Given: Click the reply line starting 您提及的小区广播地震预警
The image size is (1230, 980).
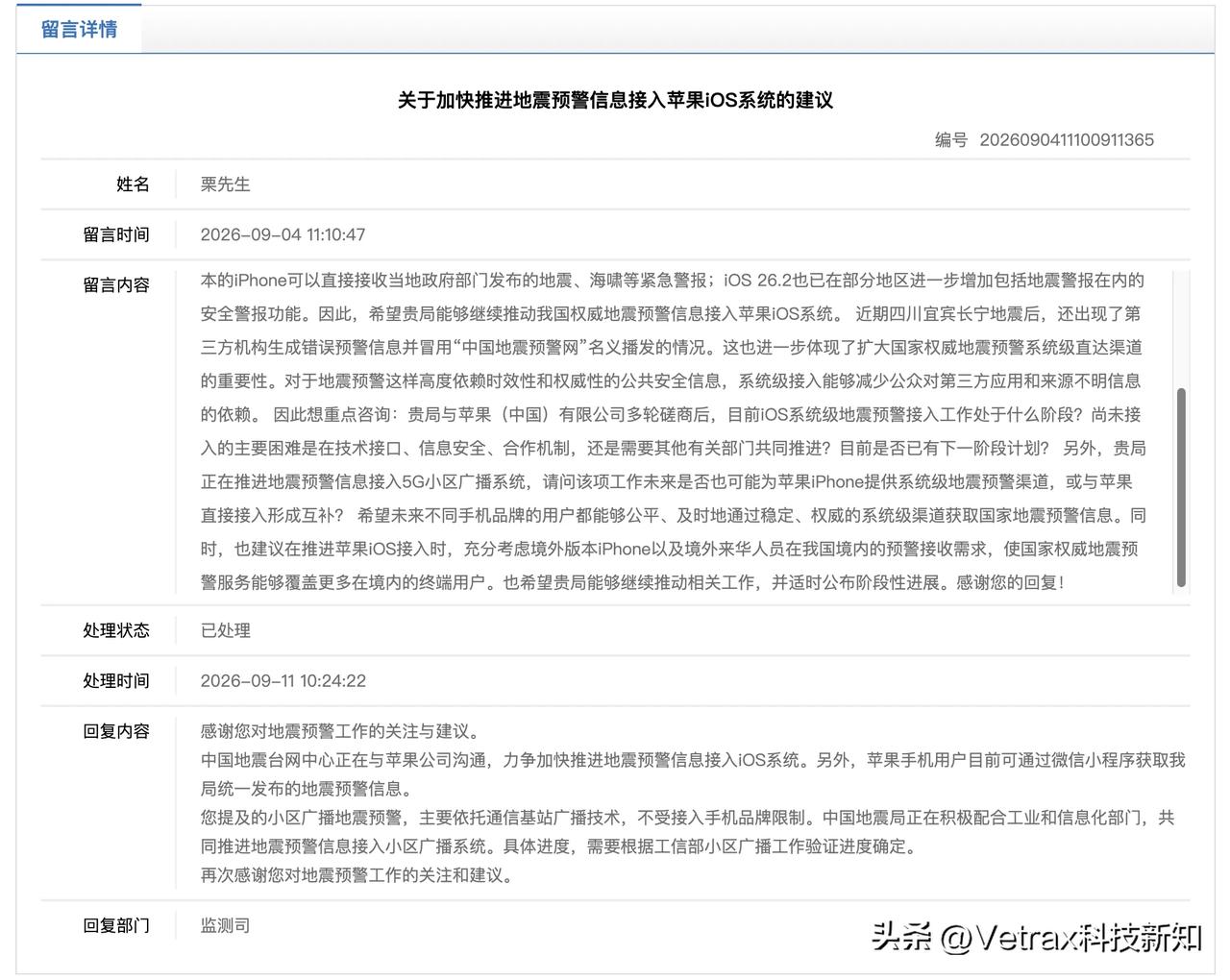Looking at the screenshot, I should 687,818.
